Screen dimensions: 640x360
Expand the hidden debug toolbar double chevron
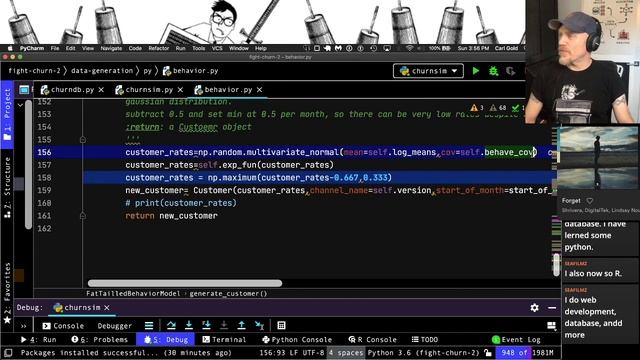(23, 326)
